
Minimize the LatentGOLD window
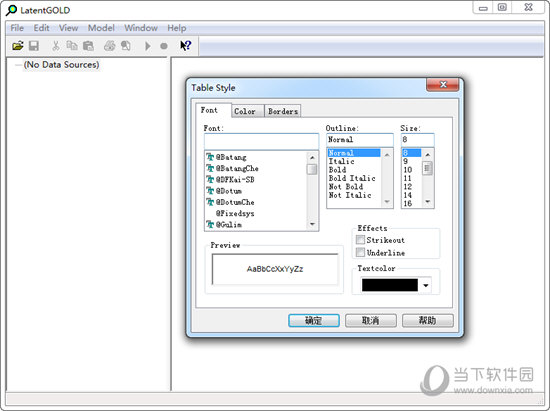(483, 8)
